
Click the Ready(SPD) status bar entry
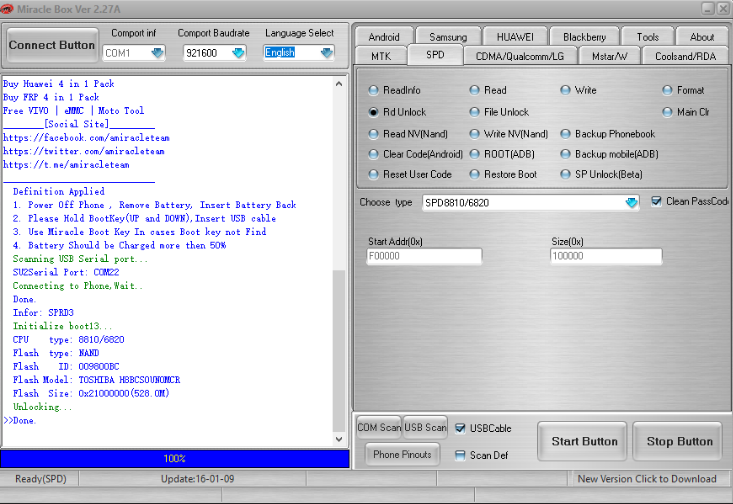(41, 479)
